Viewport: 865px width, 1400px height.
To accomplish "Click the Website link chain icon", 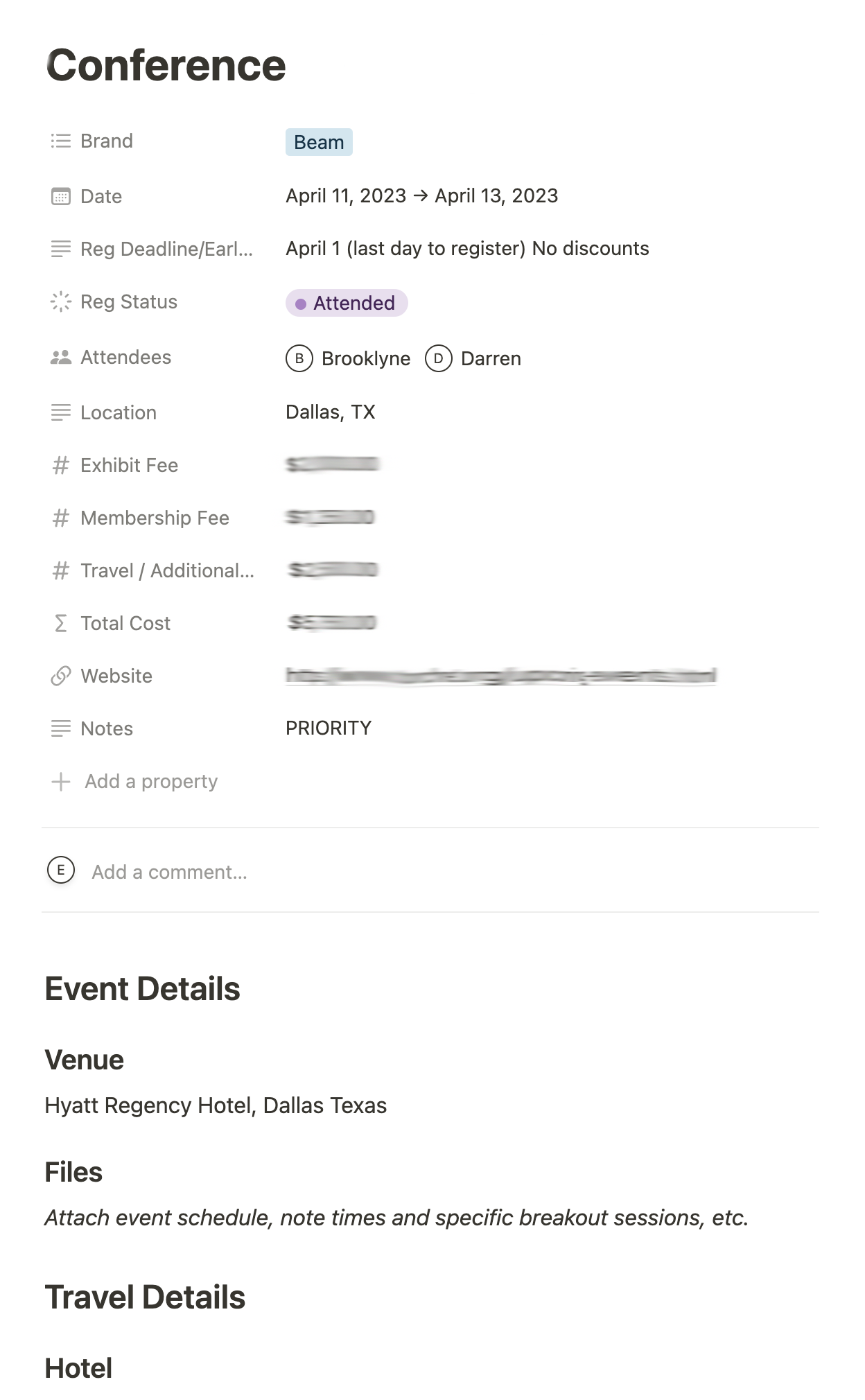I will coord(61,676).
